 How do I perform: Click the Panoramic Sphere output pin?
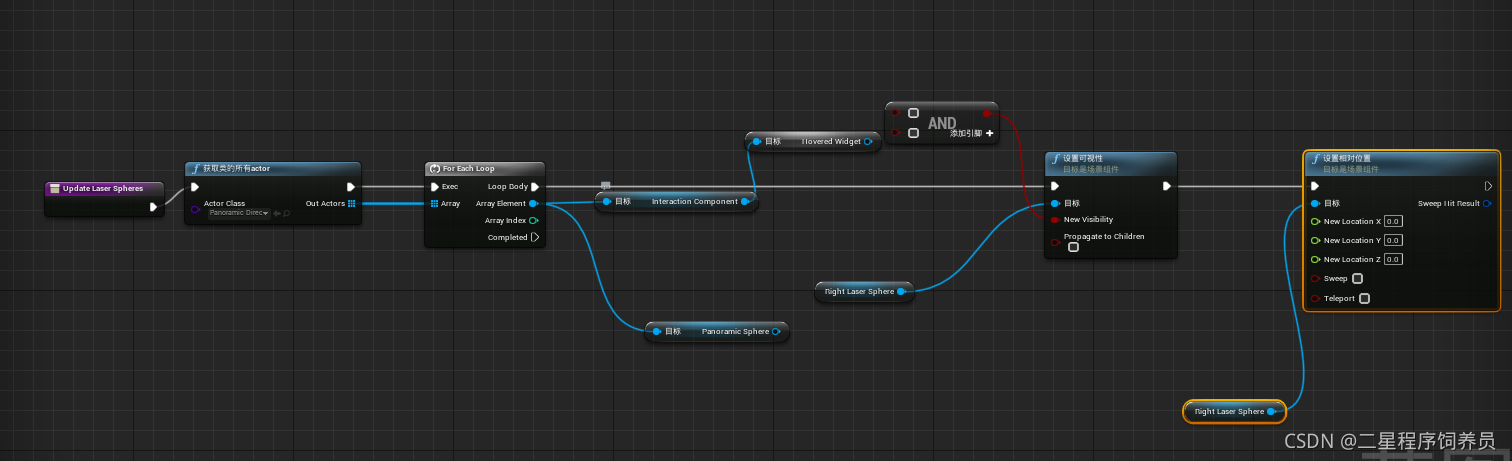pos(776,331)
